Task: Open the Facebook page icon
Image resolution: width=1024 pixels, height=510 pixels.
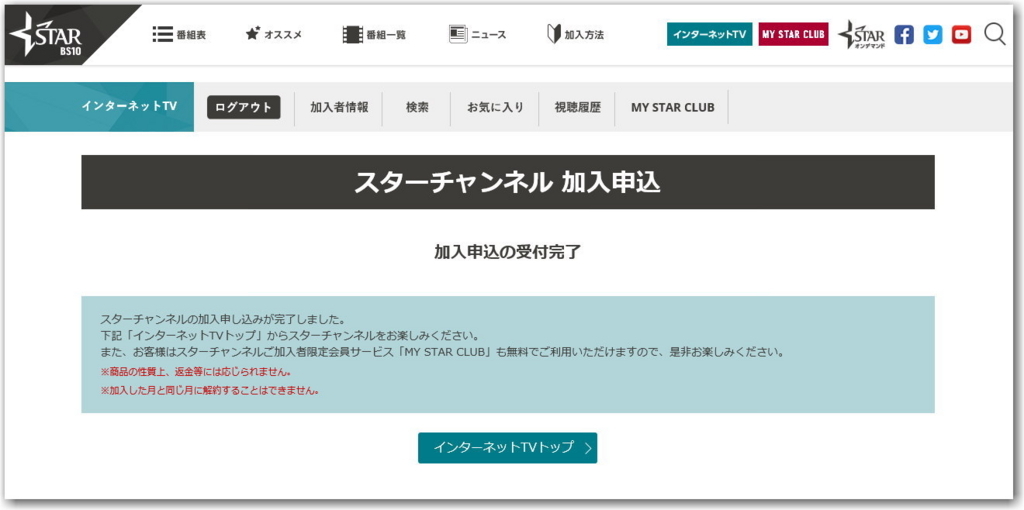Action: 904,35
